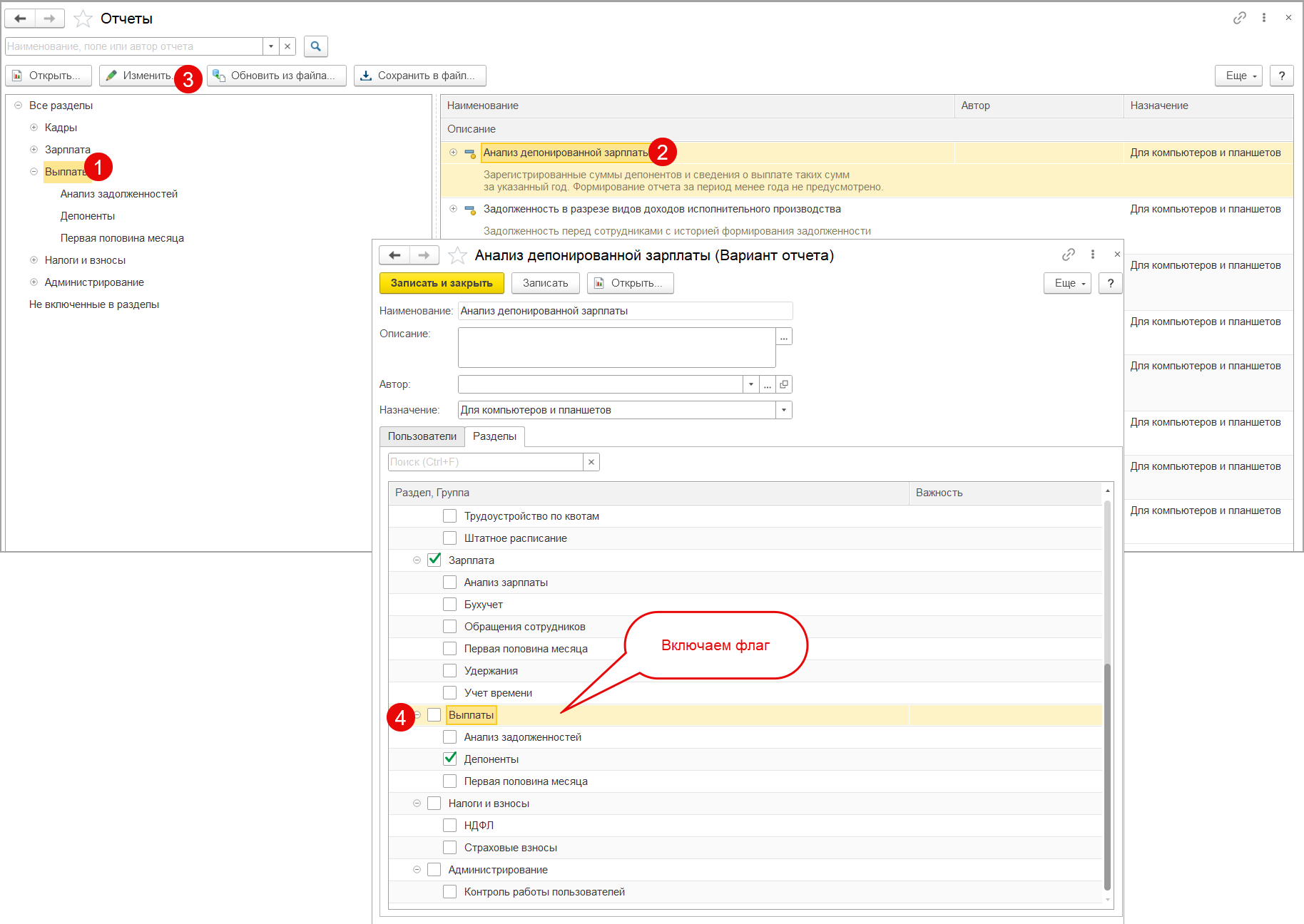Click the magnifier search icon in Reports
Screen dimensions: 1304x924
coord(315,46)
